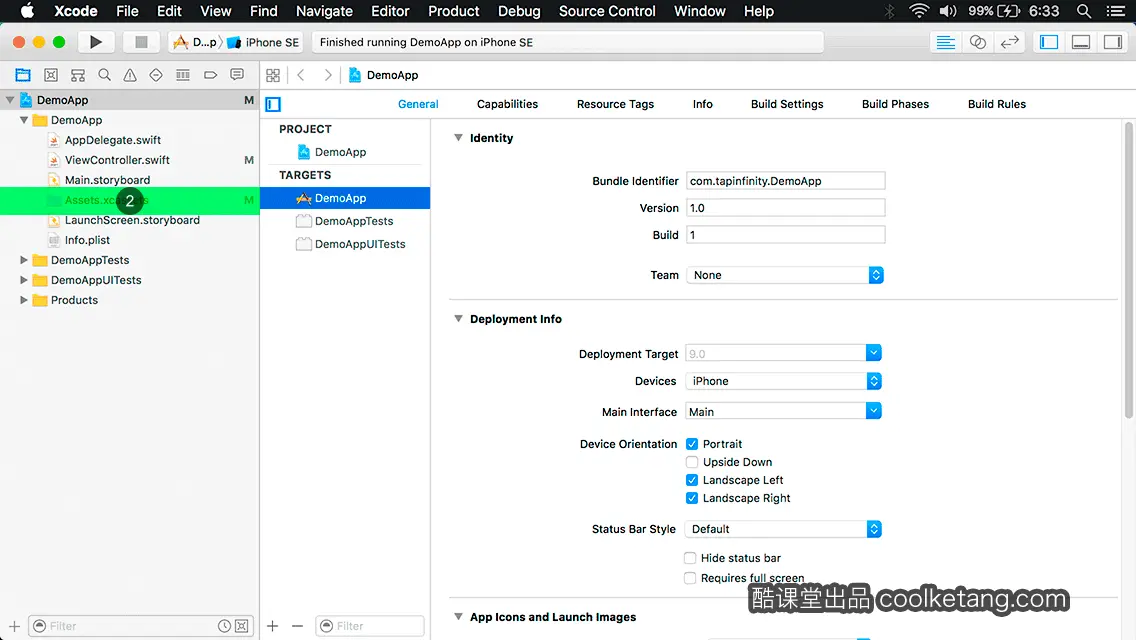
Task: Show only recent files filter
Action: coord(225,626)
